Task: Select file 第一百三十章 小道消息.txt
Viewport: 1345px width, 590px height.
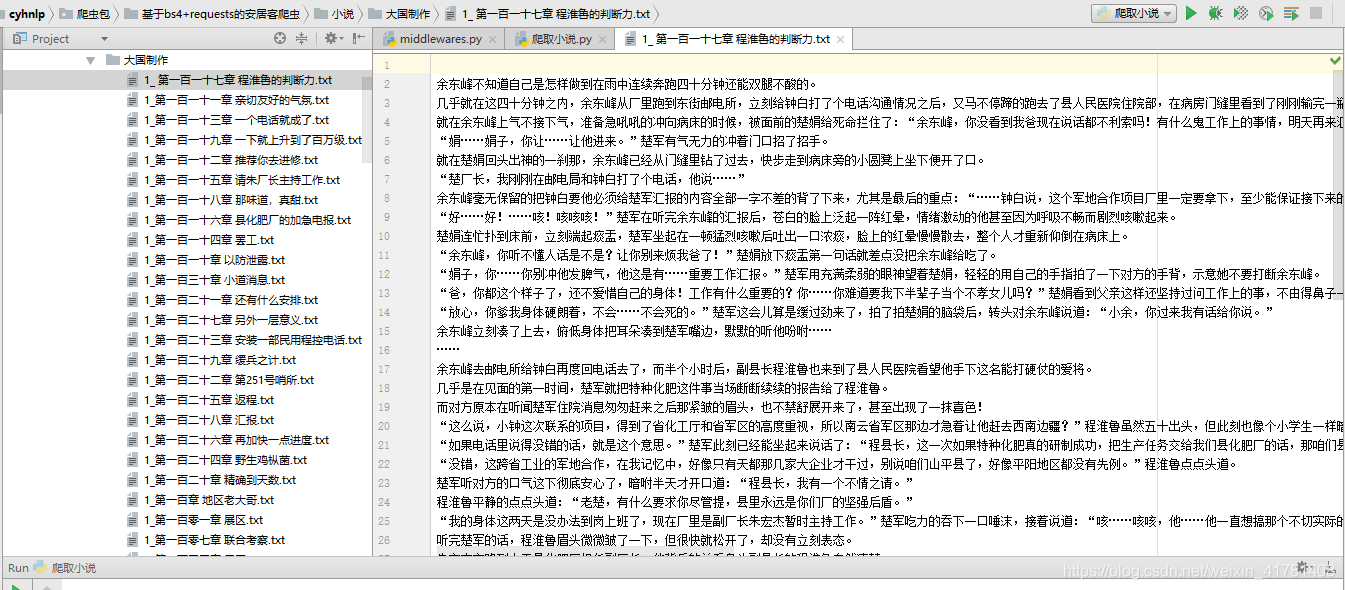Action: [x=206, y=280]
